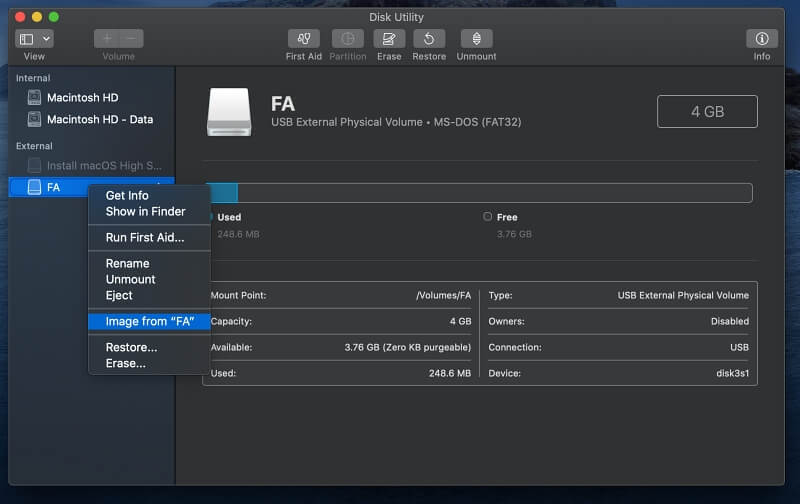The height and width of the screenshot is (504, 800).
Task: Click the /Volumes/FA mount point value
Action: [x=443, y=295]
